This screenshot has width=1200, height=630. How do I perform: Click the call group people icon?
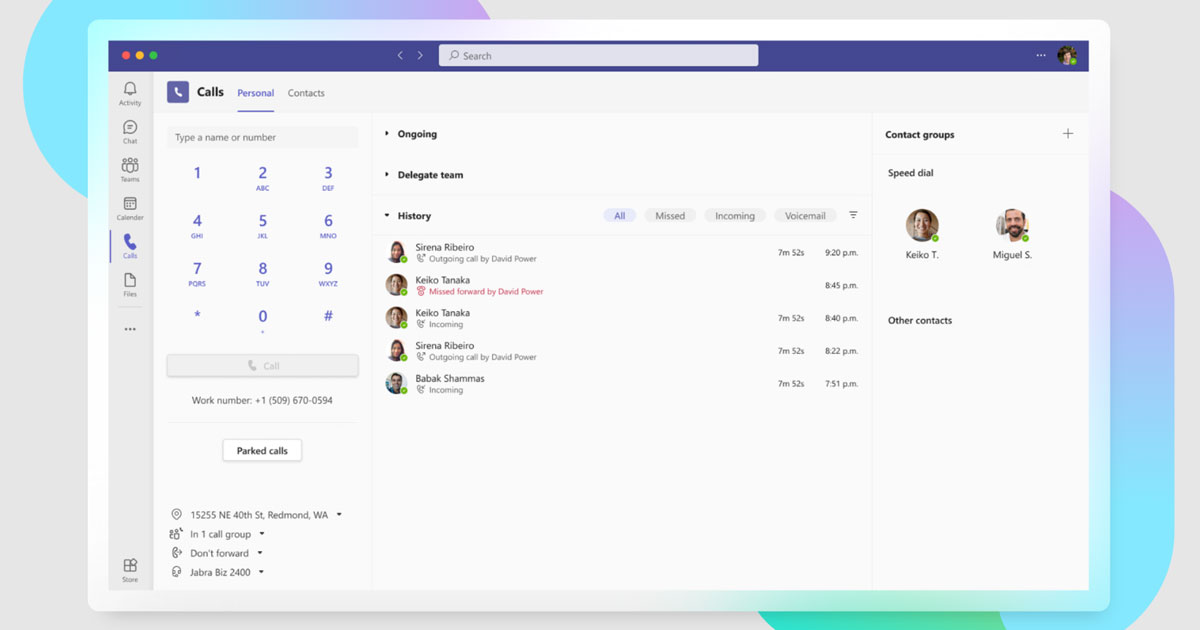pos(176,534)
